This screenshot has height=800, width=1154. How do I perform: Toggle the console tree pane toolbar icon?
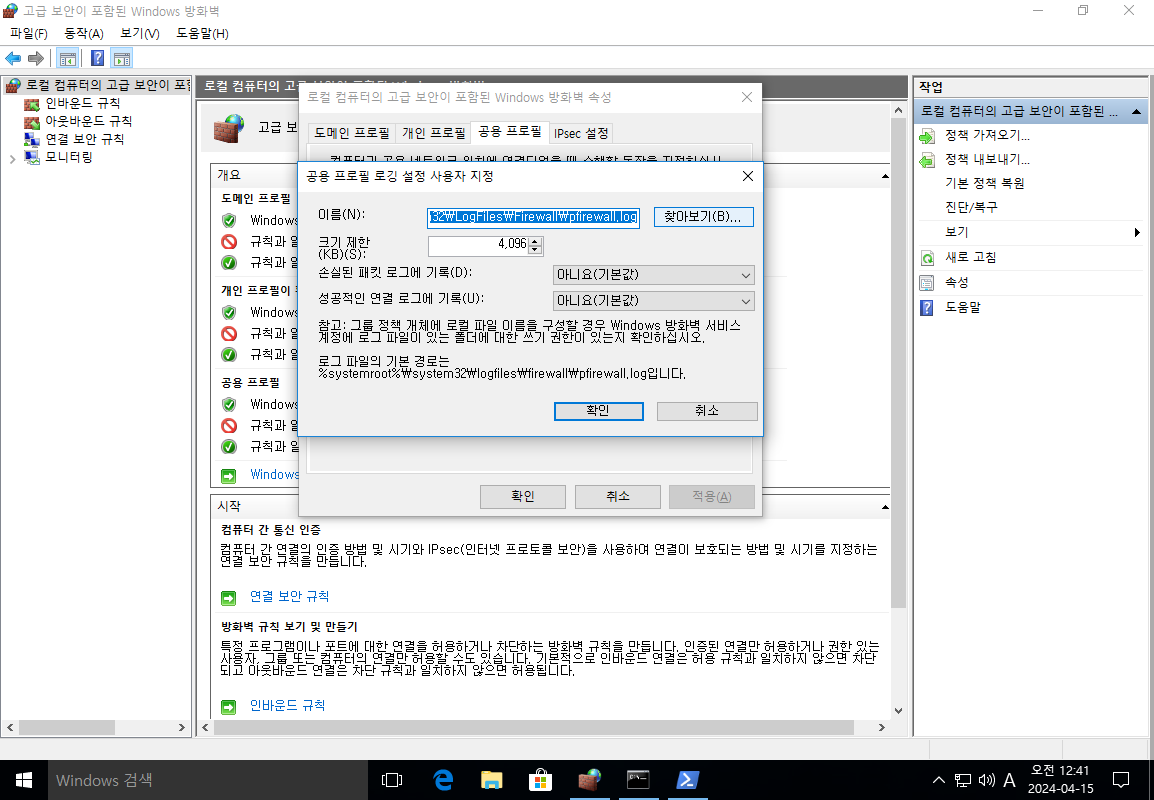[x=68, y=58]
